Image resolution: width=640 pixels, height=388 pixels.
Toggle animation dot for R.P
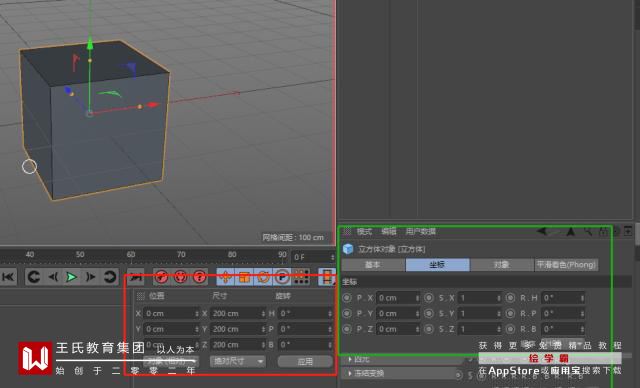click(x=510, y=313)
